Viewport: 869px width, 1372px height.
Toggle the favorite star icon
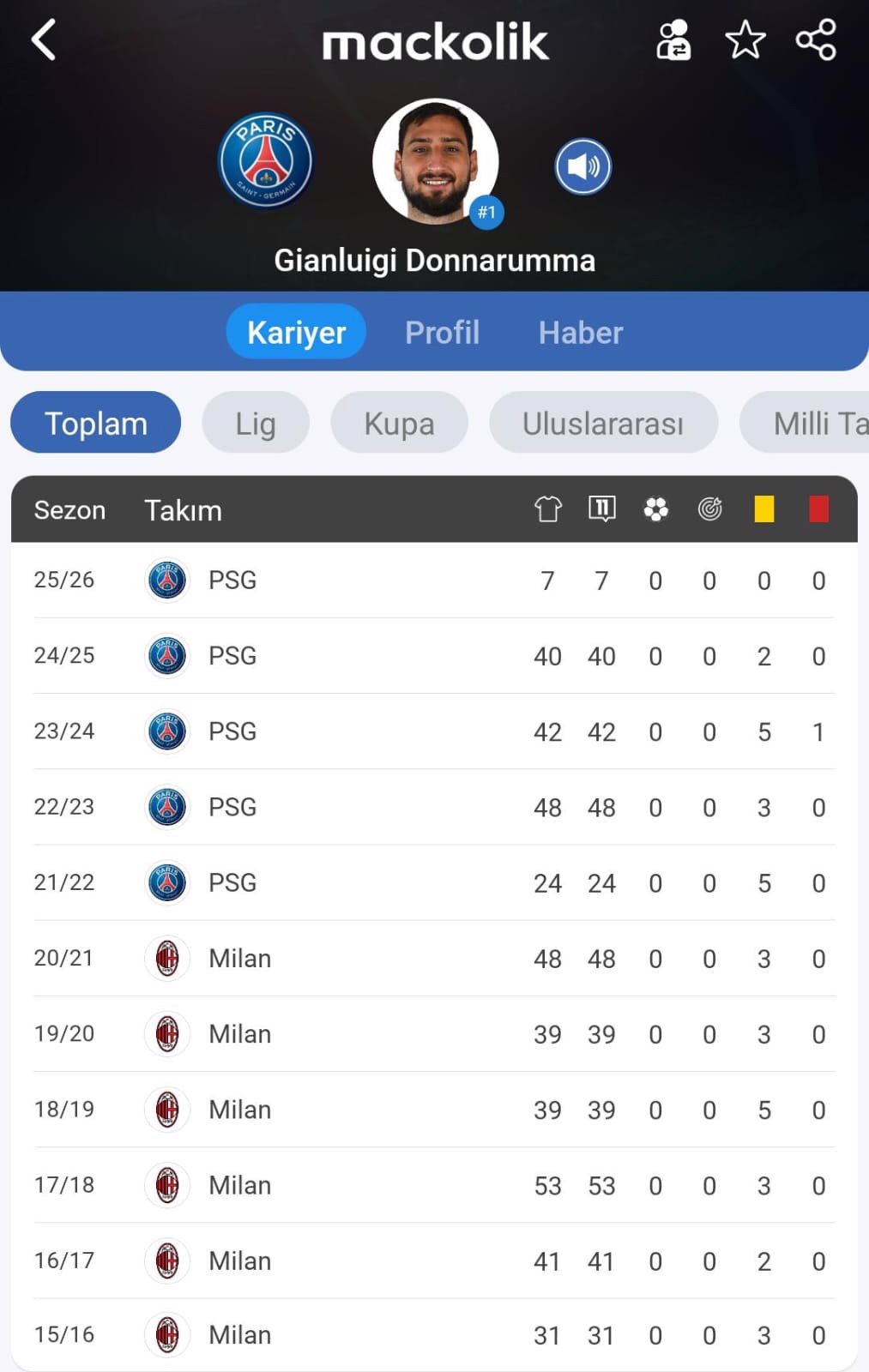745,40
